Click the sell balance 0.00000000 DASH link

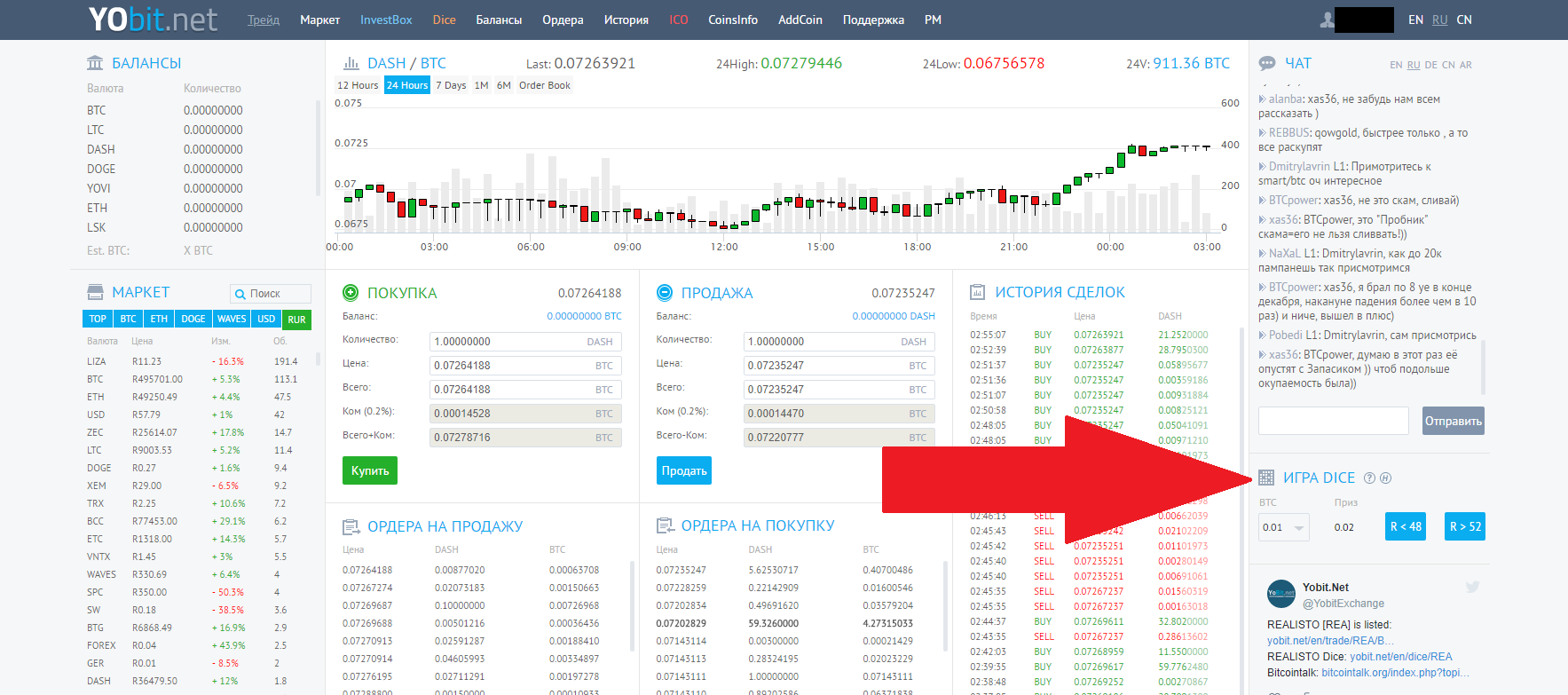click(894, 316)
